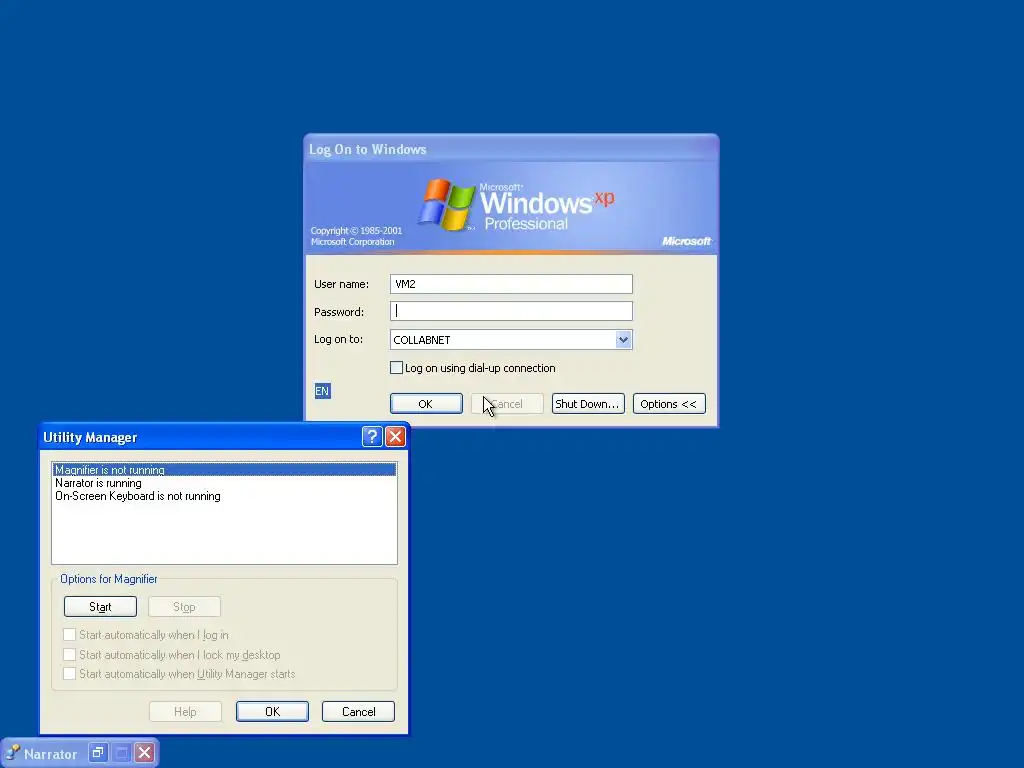The image size is (1024, 768).
Task: Toggle Log on using dial-up connection
Action: coord(396,368)
